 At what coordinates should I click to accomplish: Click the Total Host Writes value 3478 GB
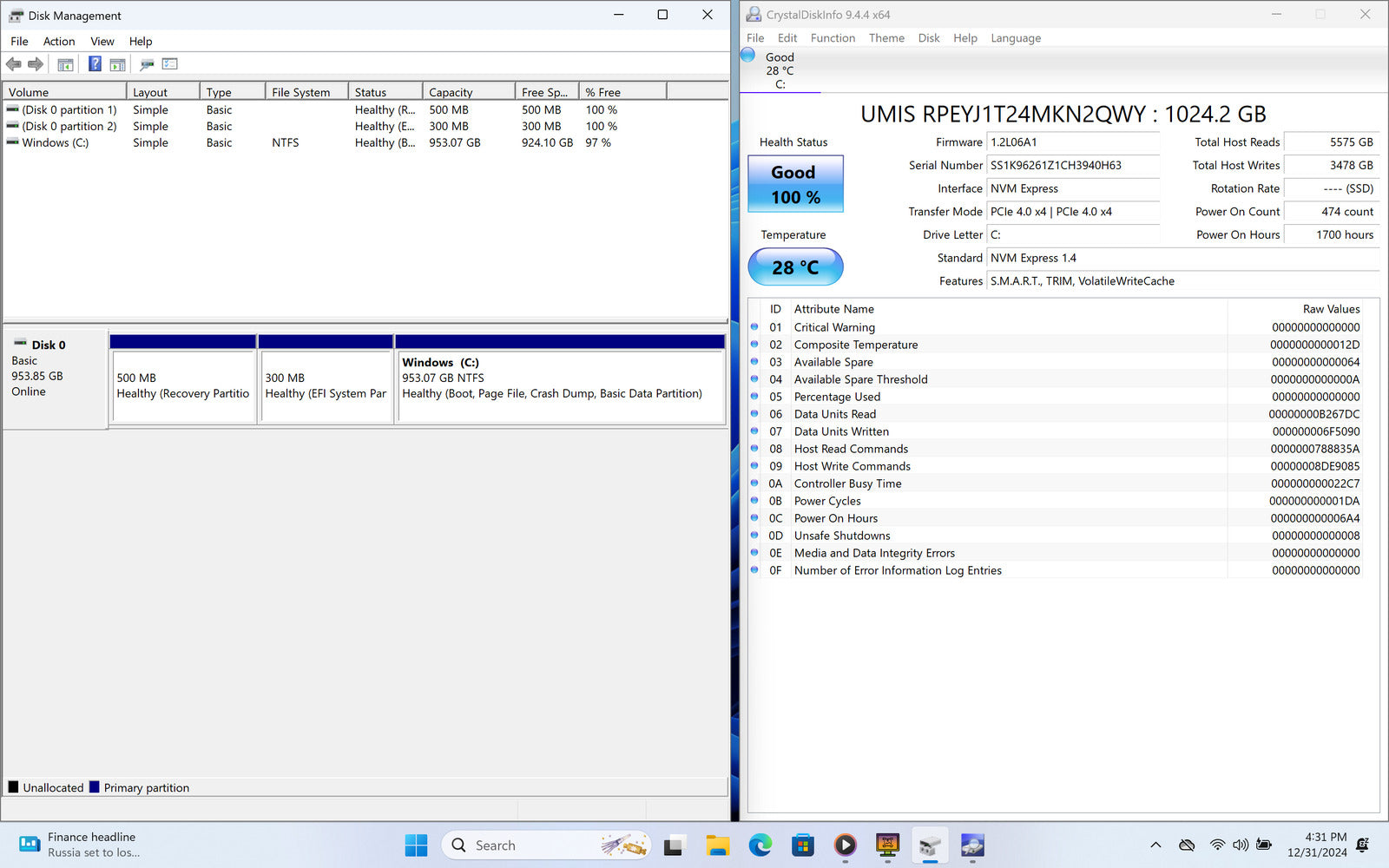click(1331, 165)
